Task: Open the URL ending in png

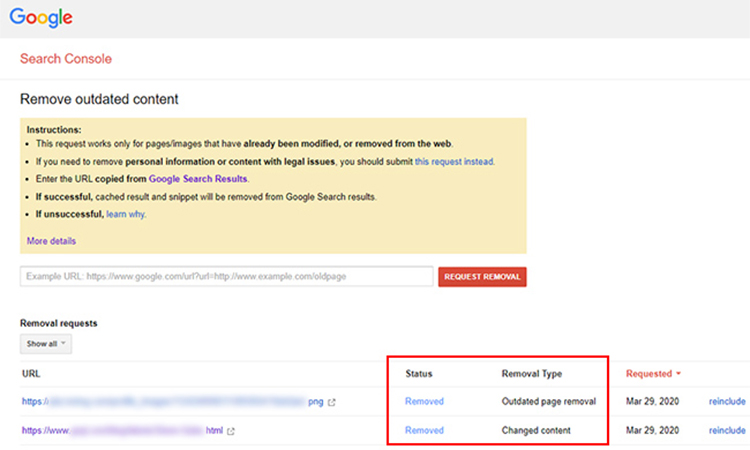Action: click(x=170, y=402)
